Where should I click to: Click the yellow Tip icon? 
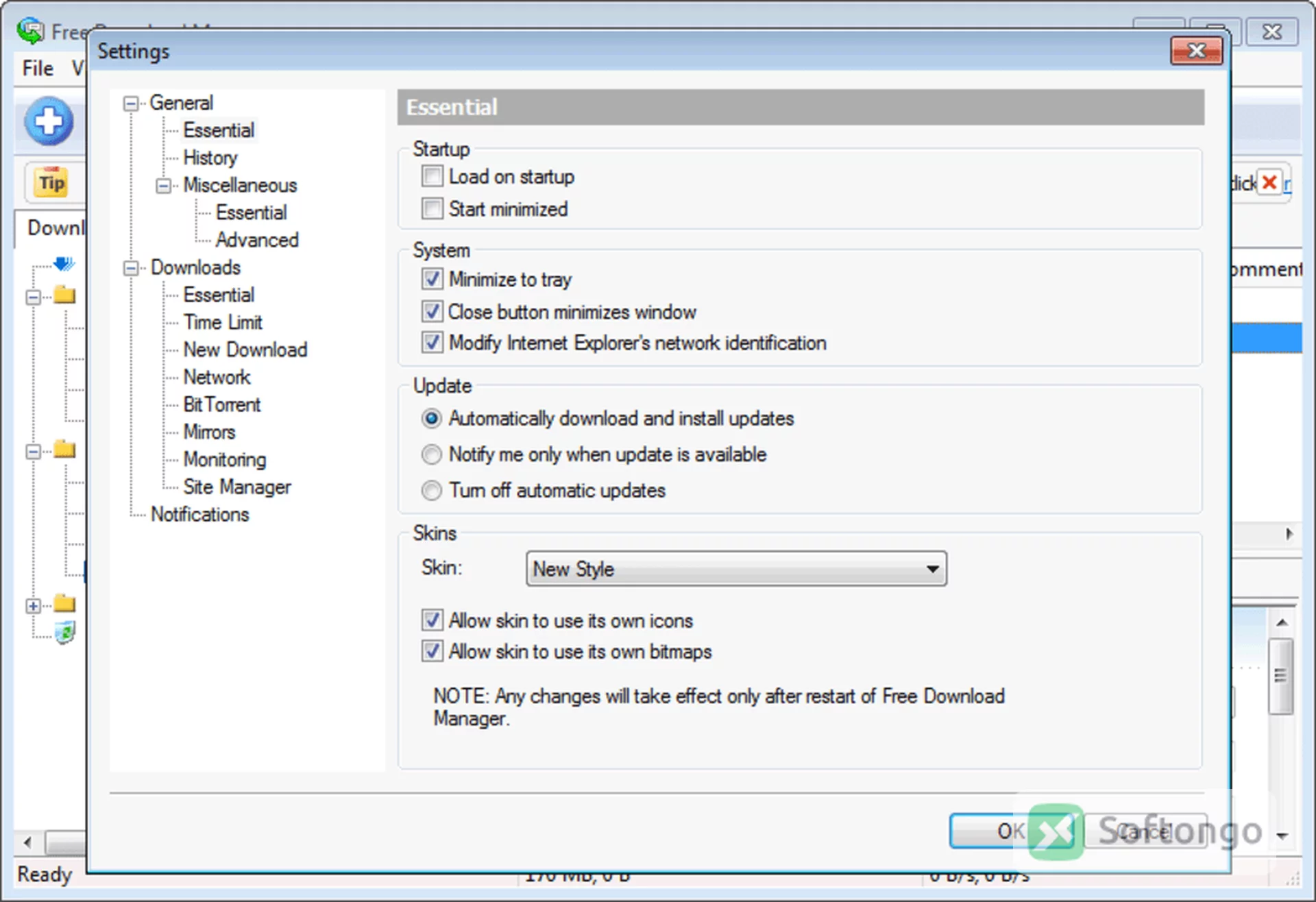(51, 182)
